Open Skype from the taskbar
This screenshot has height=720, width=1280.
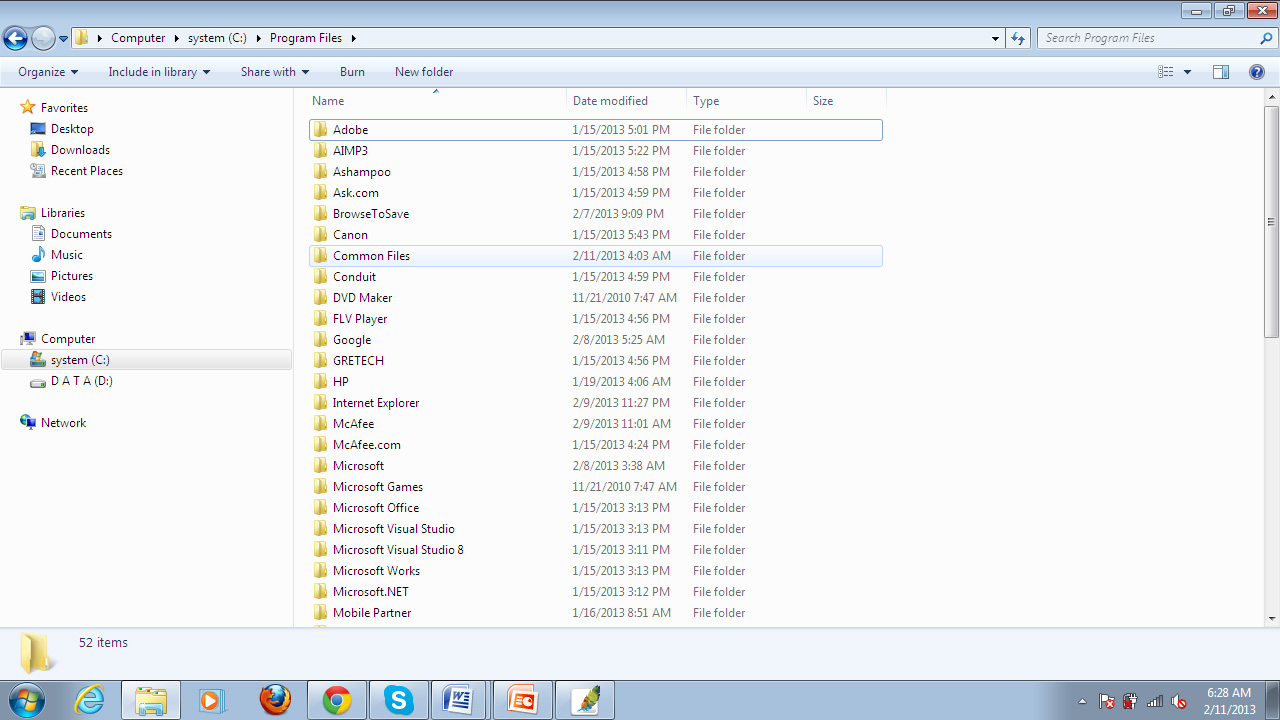point(399,700)
